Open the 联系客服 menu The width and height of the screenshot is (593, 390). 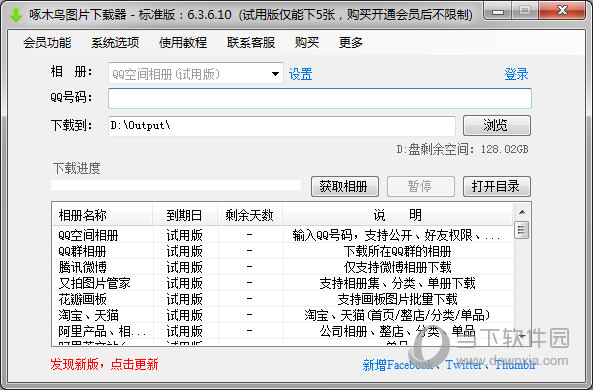251,42
